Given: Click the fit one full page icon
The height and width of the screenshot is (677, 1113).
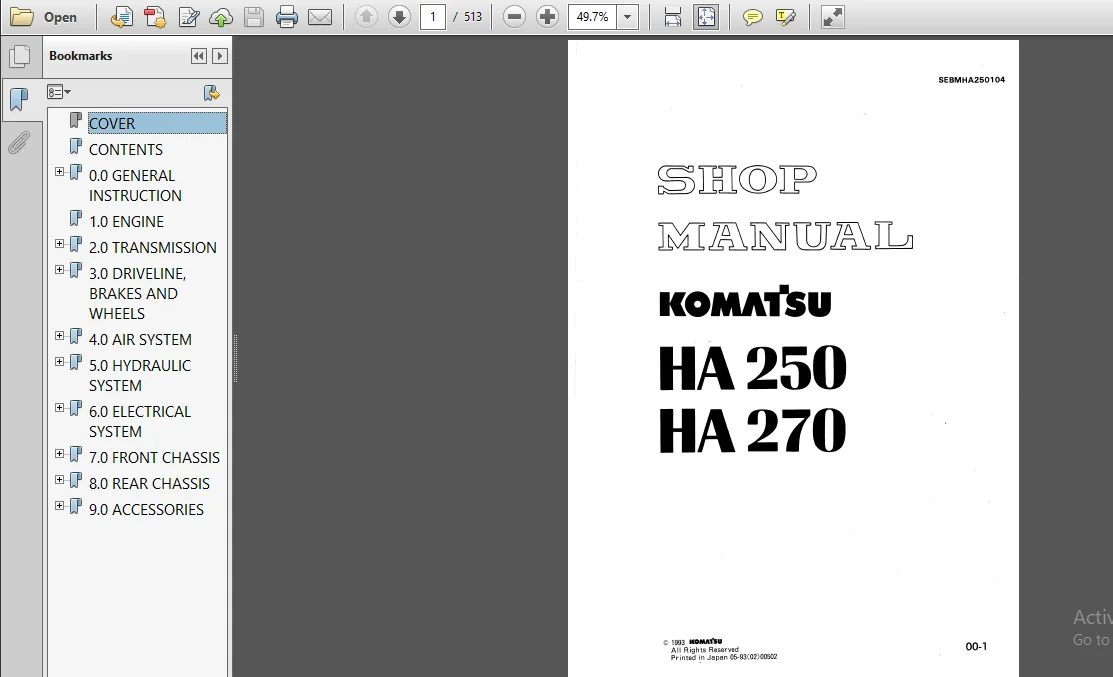Looking at the screenshot, I should (x=706, y=17).
